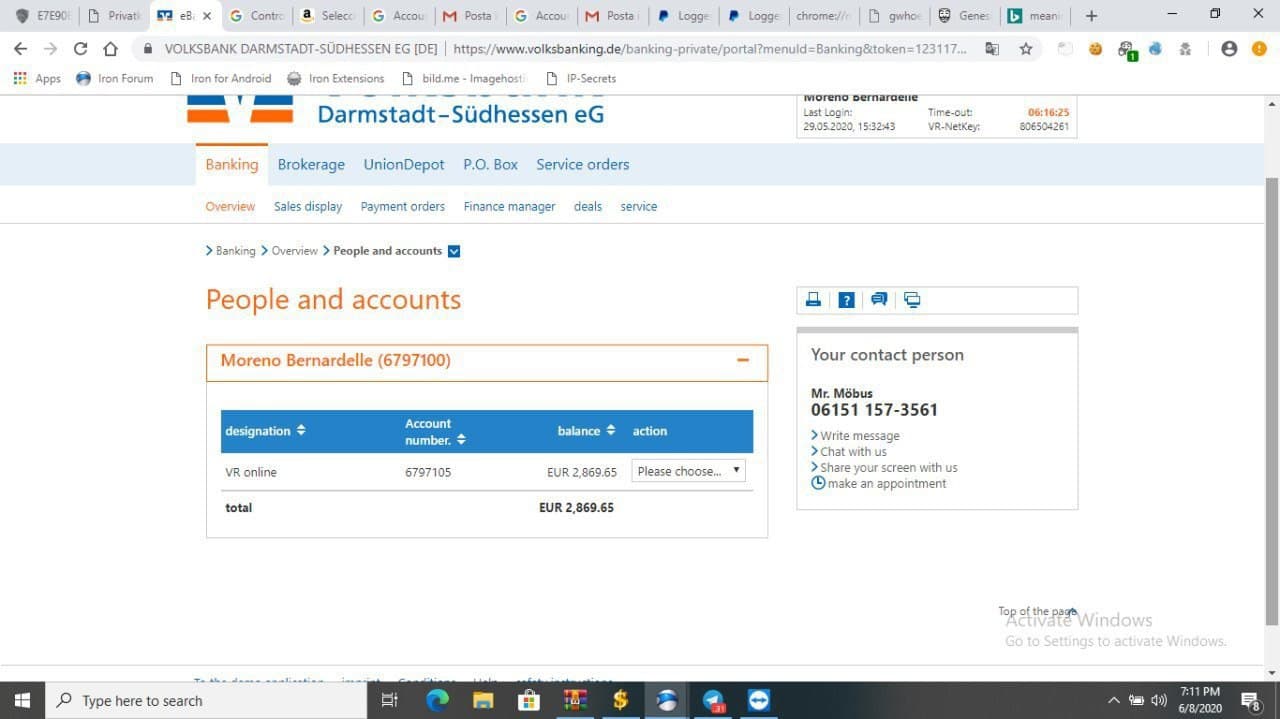Click the translate page icon in address bar
The height and width of the screenshot is (719, 1280).
coord(992,49)
